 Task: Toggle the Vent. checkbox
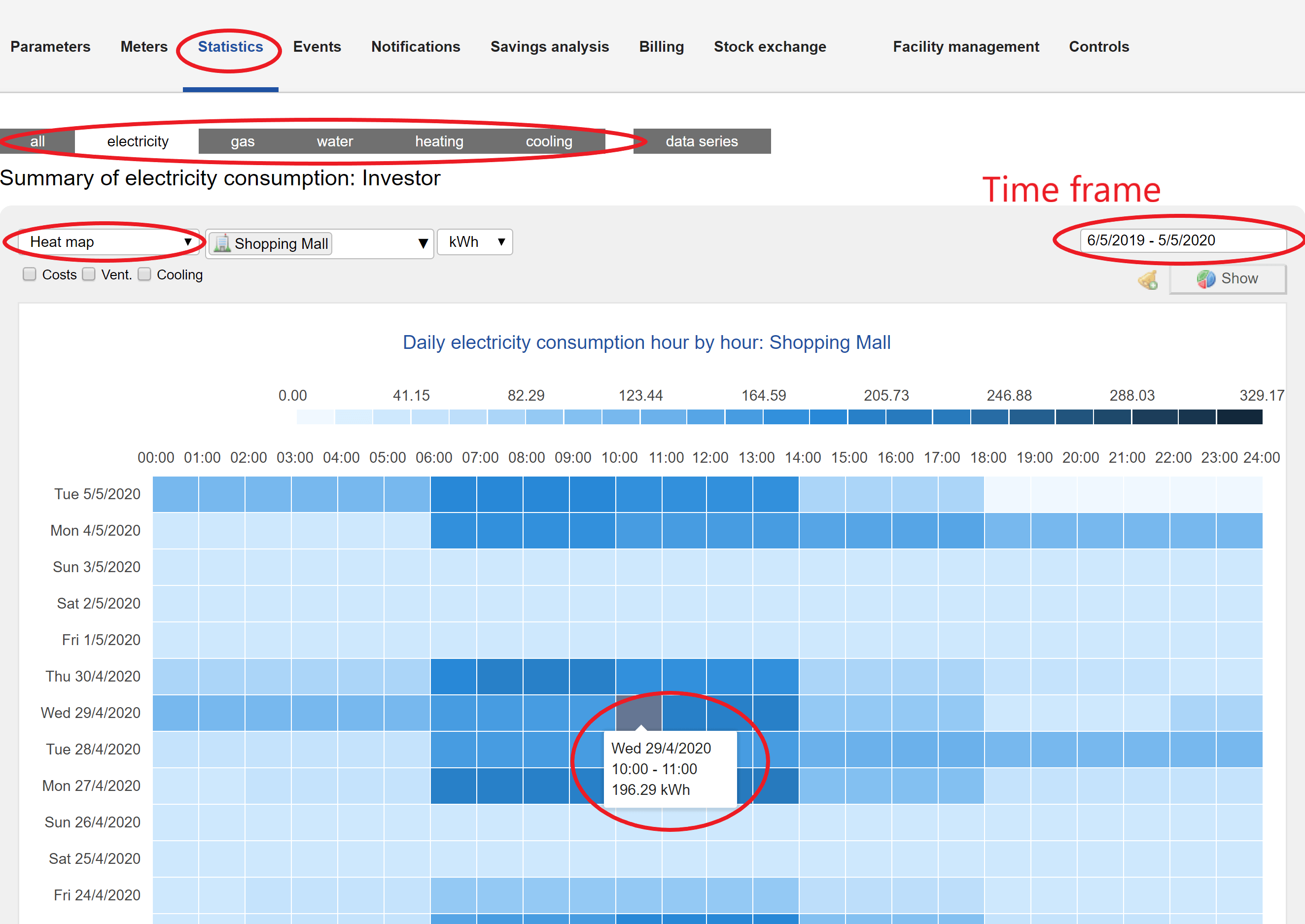coord(89,275)
